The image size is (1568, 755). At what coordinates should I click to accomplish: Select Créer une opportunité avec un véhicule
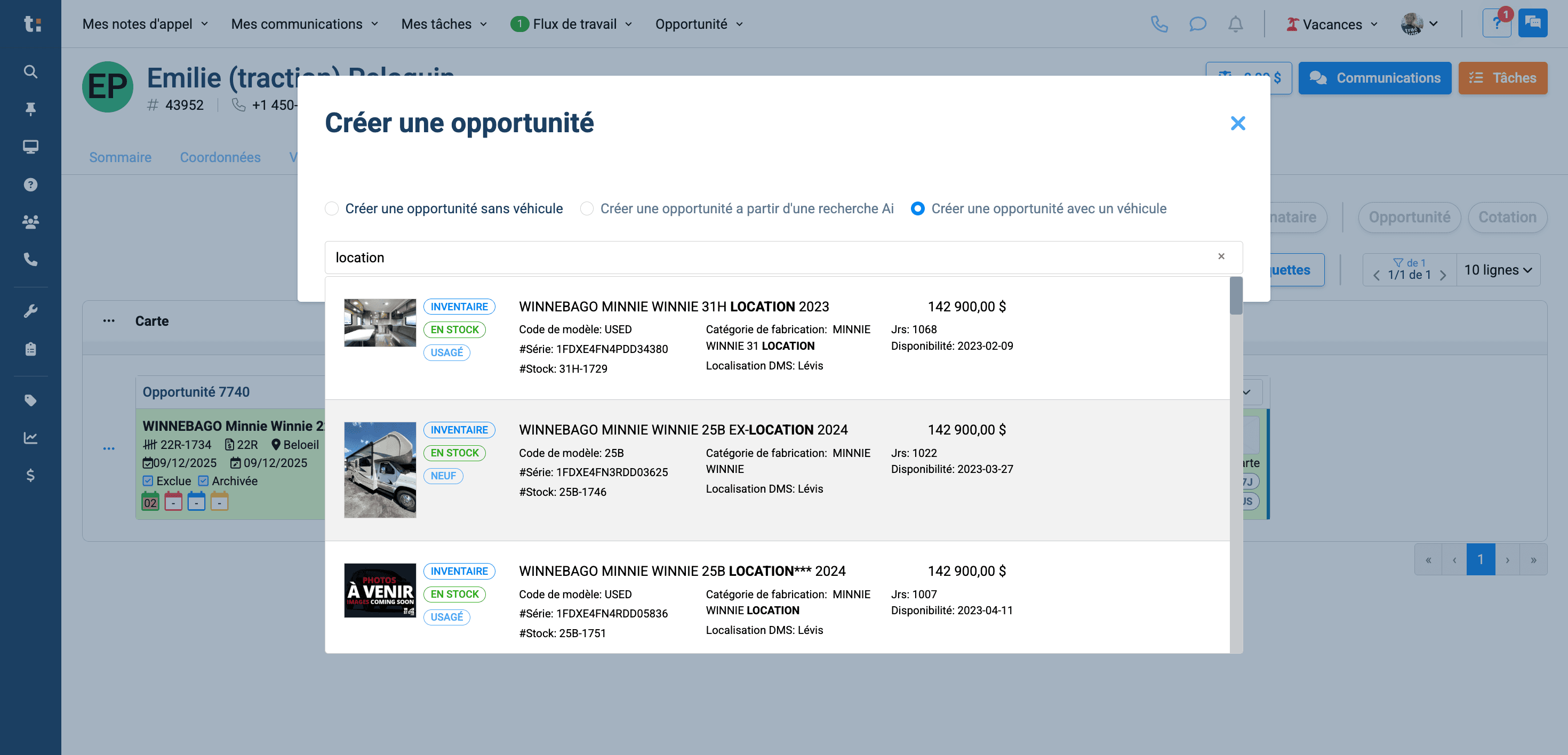pyautogui.click(x=917, y=208)
